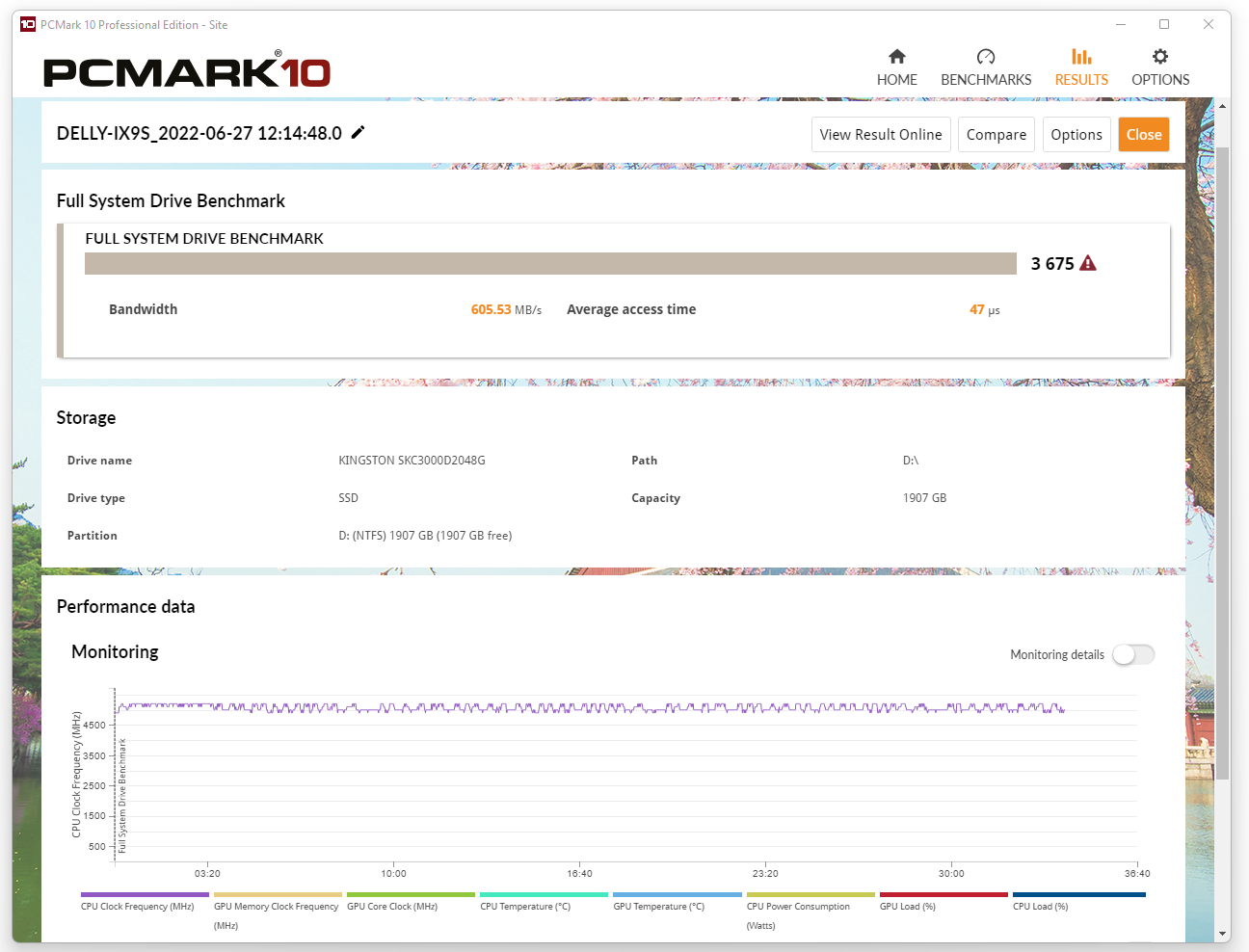Select the Results bar chart icon

point(1081,56)
